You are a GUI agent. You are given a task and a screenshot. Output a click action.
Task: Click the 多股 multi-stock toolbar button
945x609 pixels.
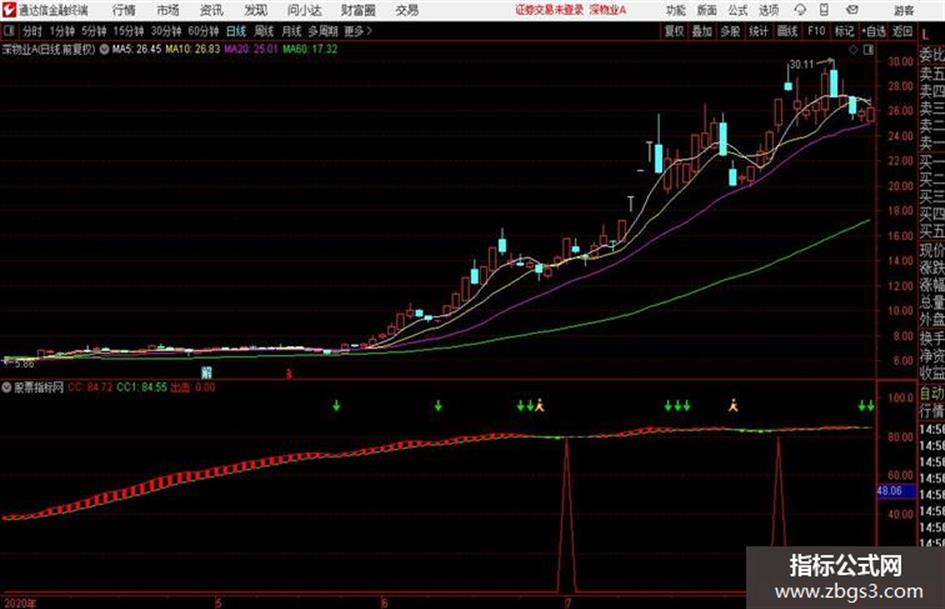point(730,31)
